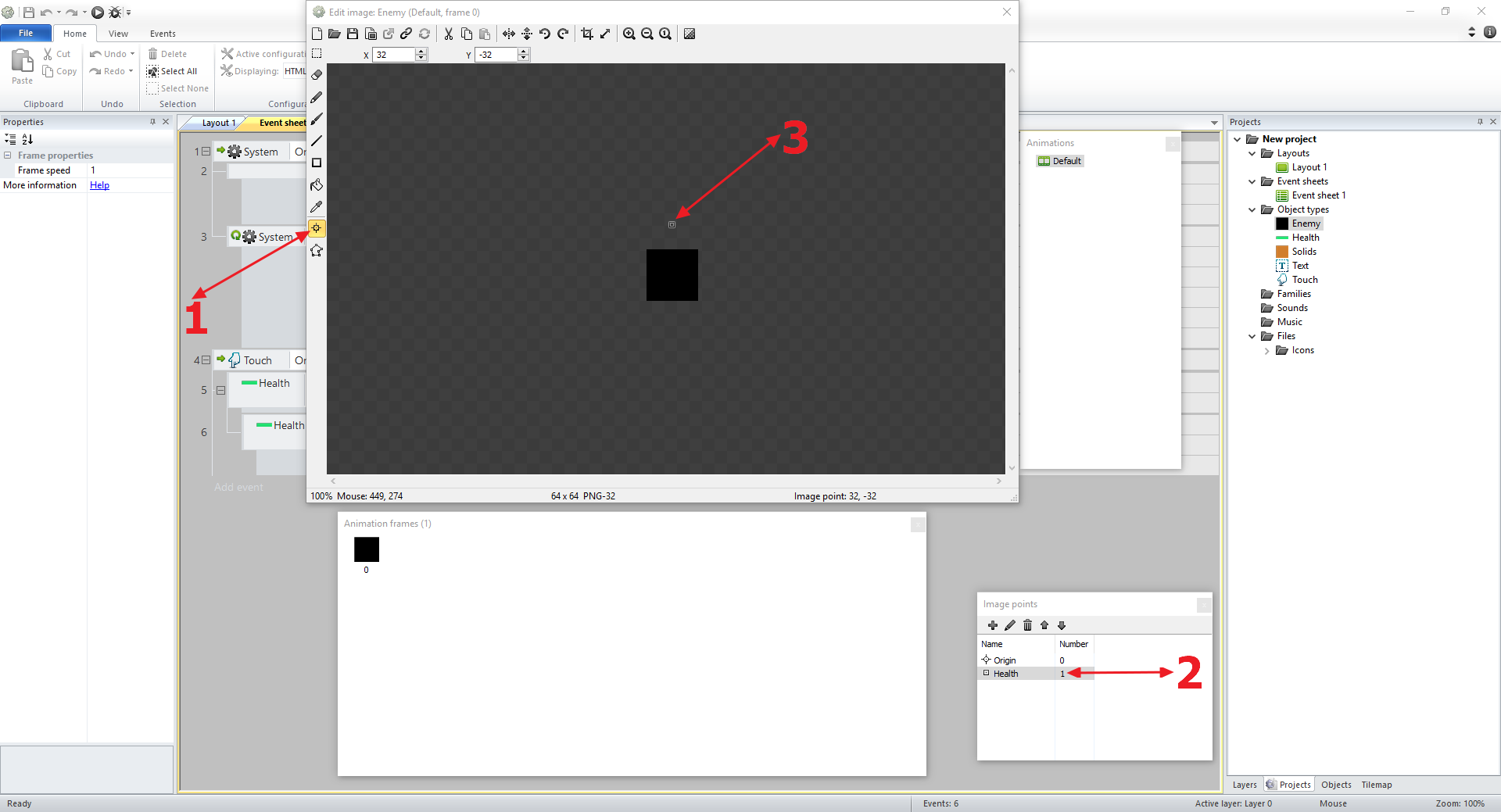This screenshot has width=1501, height=812.
Task: Add a new image point with plus icon
Action: tap(993, 625)
